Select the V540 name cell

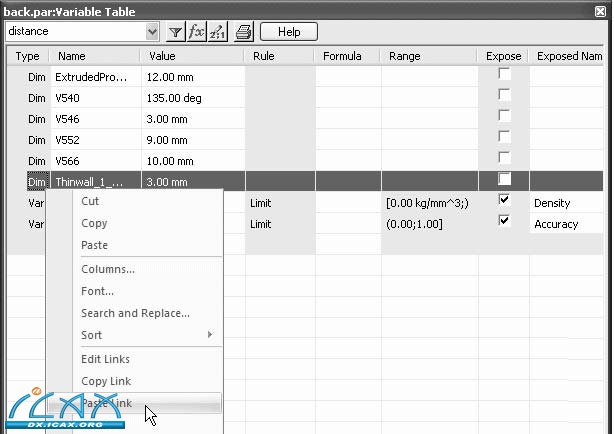tap(96, 98)
